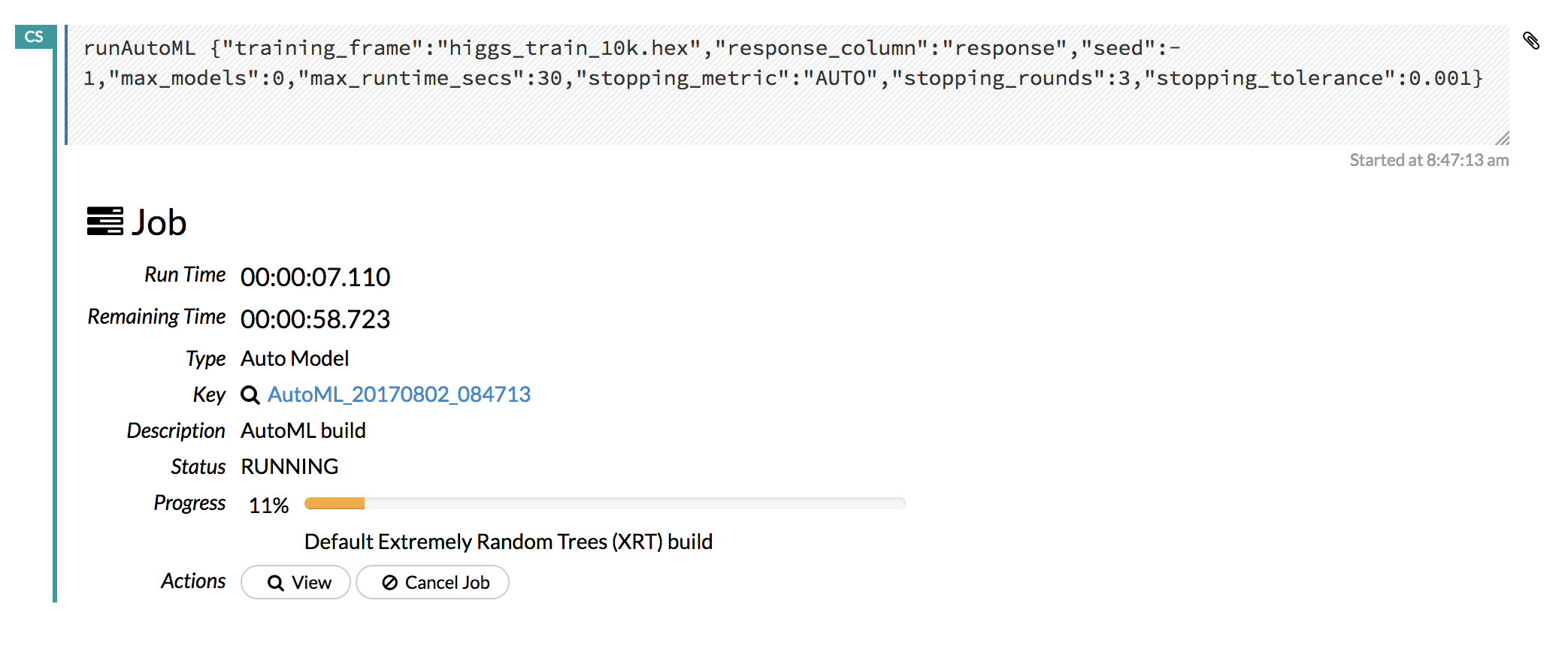
Task: Click the magnifier icon beside the Key
Action: (250, 395)
